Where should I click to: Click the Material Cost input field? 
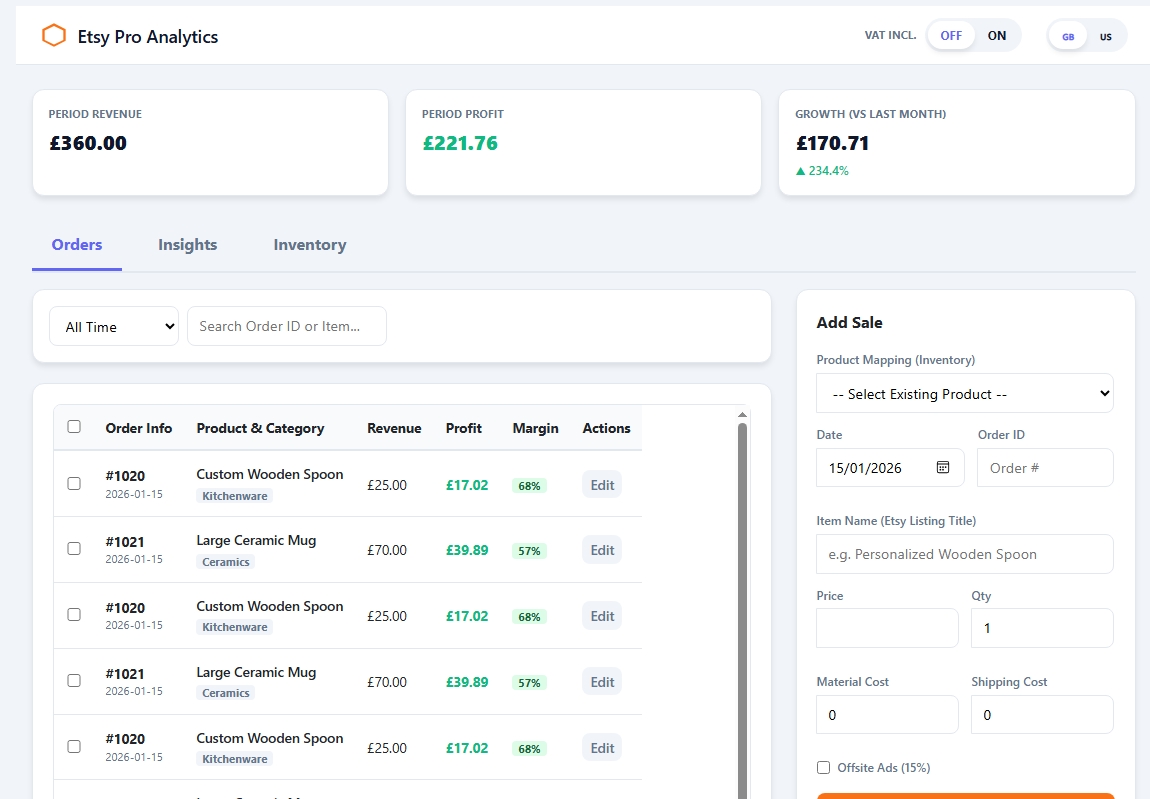coord(887,715)
